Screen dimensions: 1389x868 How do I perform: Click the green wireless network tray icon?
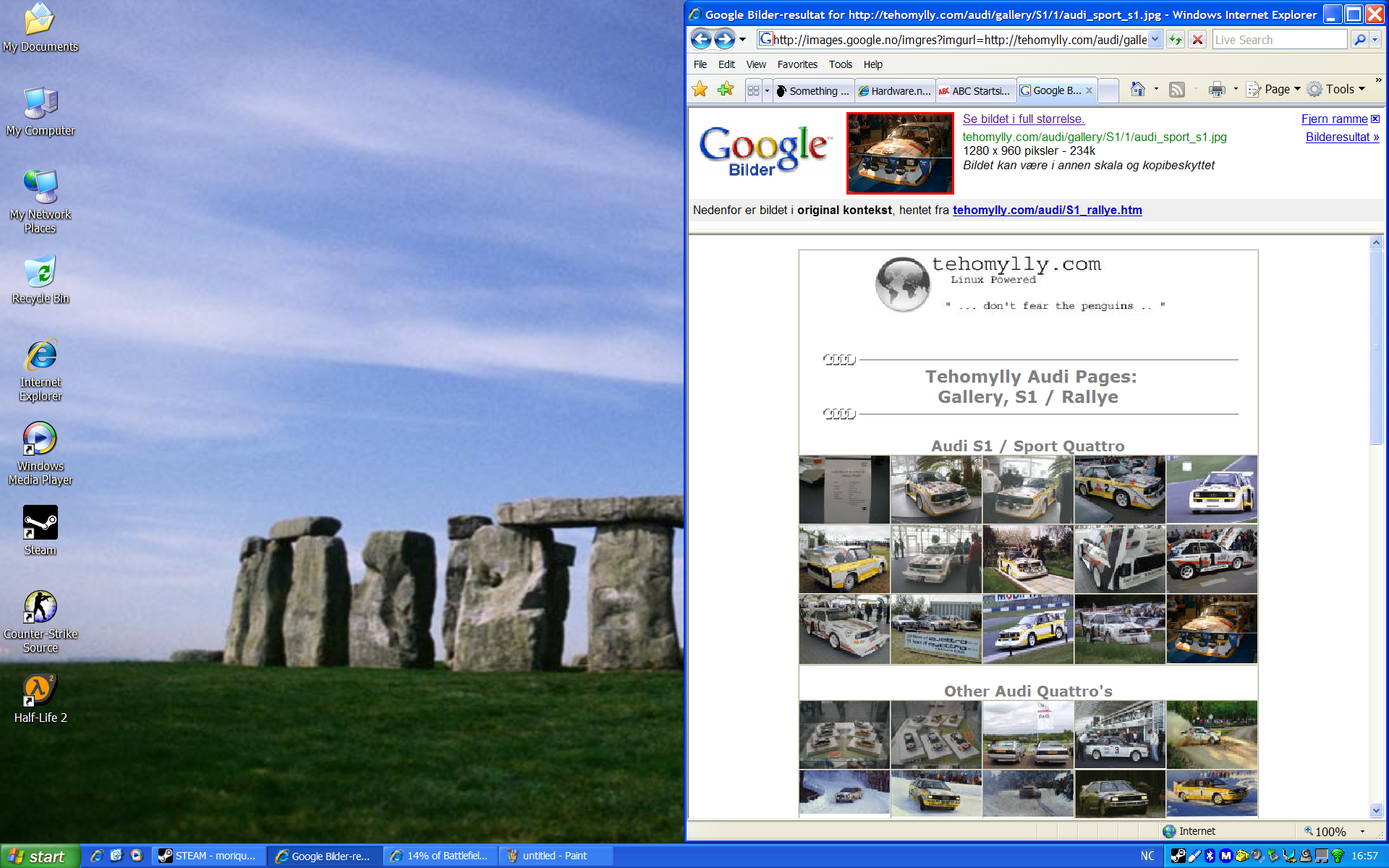(x=1338, y=856)
